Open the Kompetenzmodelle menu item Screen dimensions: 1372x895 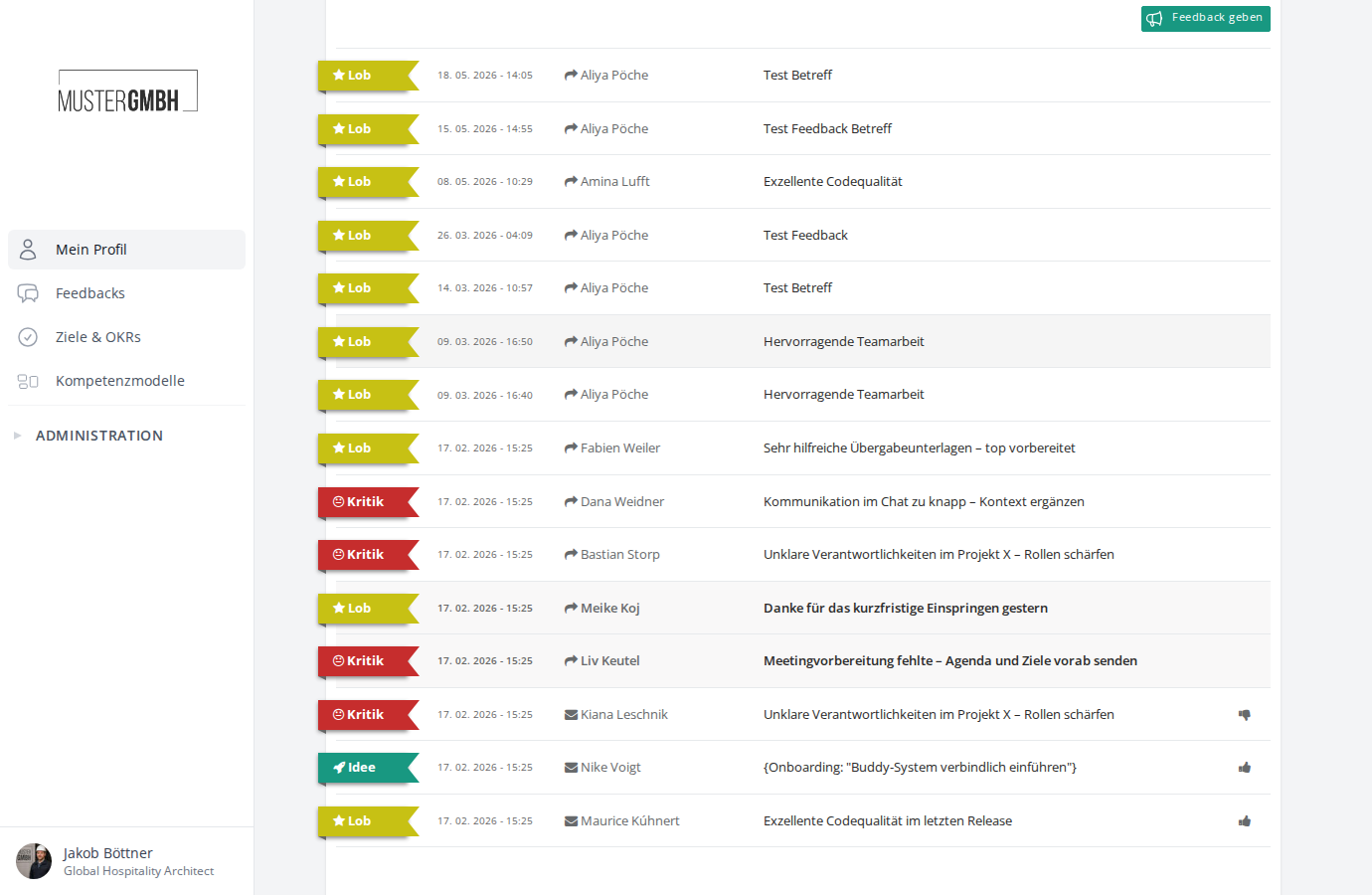[x=126, y=381]
